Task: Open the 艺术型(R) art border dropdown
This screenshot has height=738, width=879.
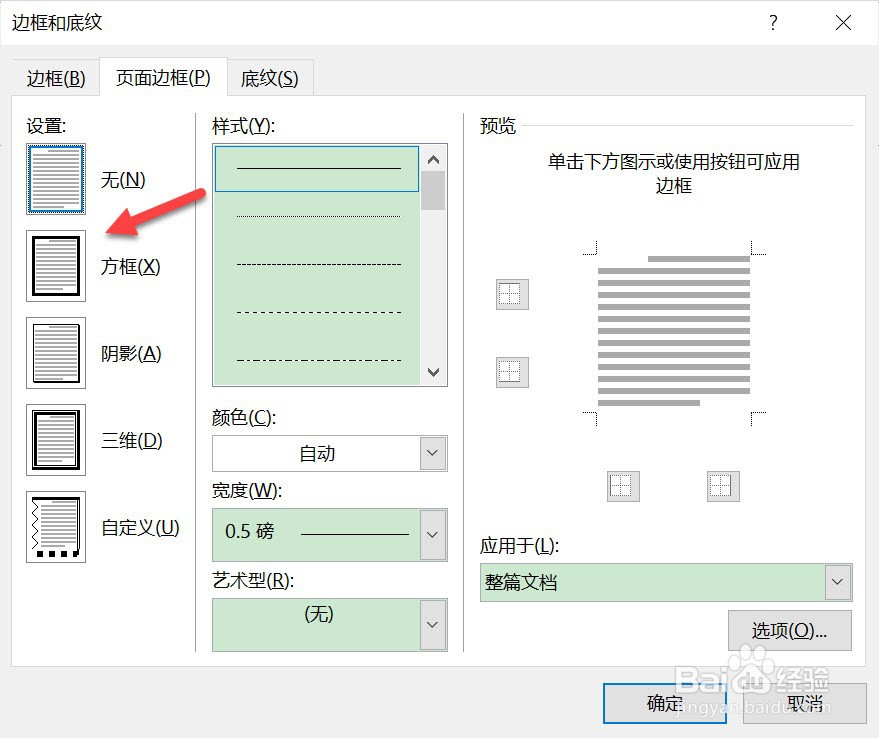Action: 433,624
